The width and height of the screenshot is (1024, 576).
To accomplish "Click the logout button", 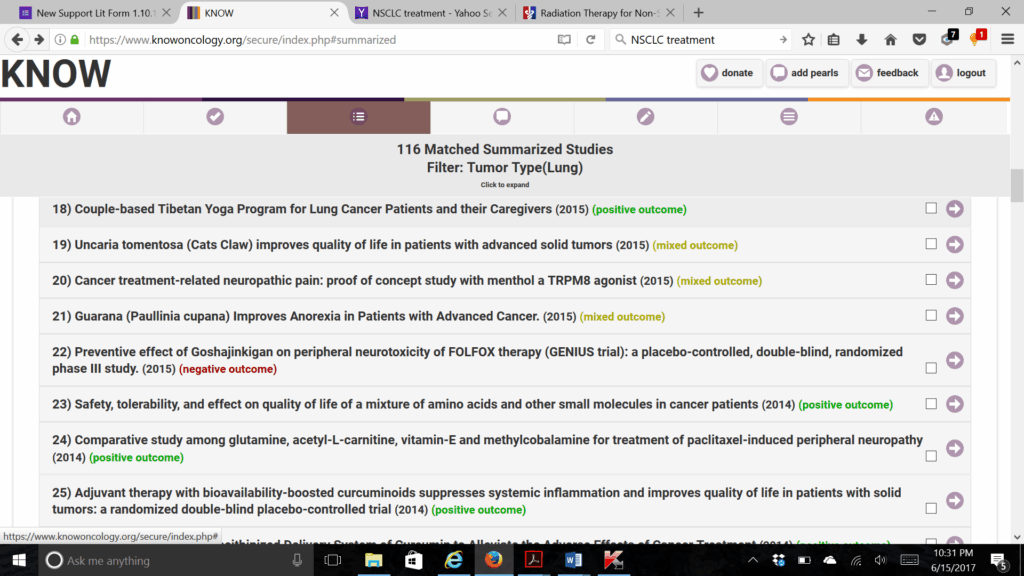I will tap(960, 73).
